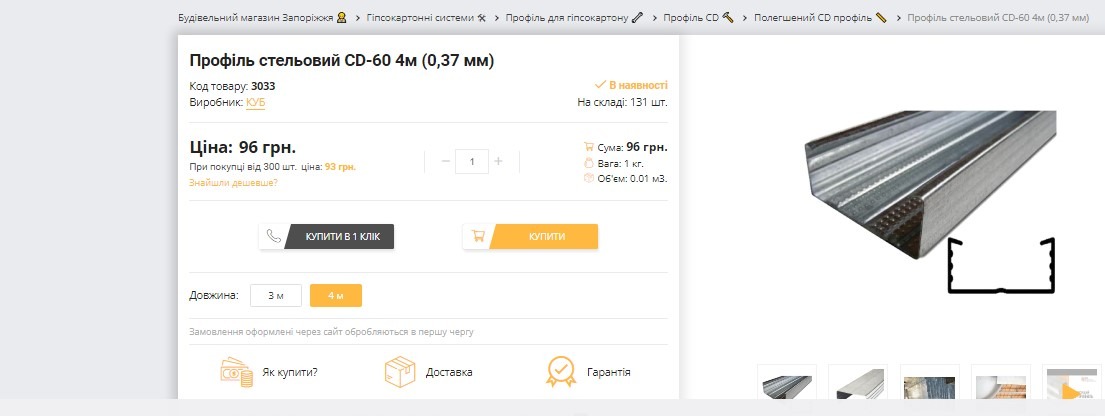Open video thumbnail with play icon
Image resolution: width=1105 pixels, height=416 pixels.
tap(1071, 383)
